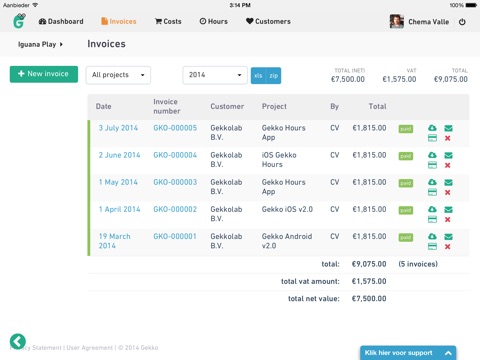Open the Dashboard menu
The height and width of the screenshot is (360, 480).
61,21
